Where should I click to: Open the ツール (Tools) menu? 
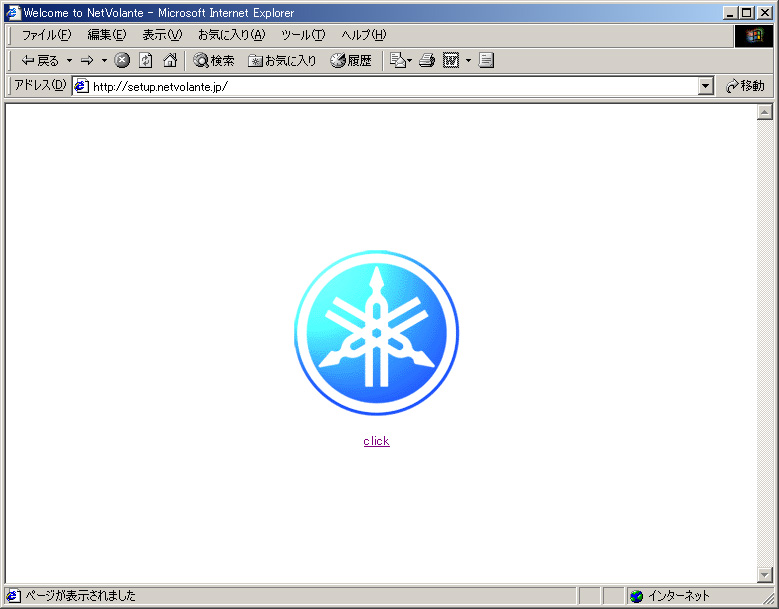(302, 35)
